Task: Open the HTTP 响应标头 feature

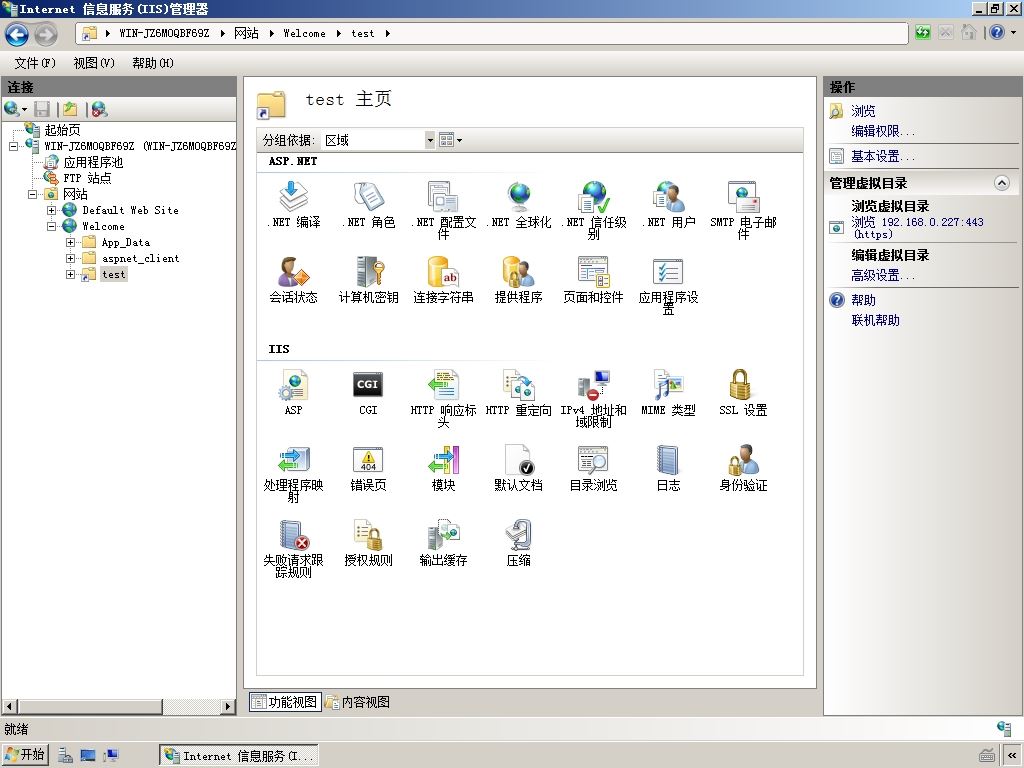Action: (x=443, y=398)
